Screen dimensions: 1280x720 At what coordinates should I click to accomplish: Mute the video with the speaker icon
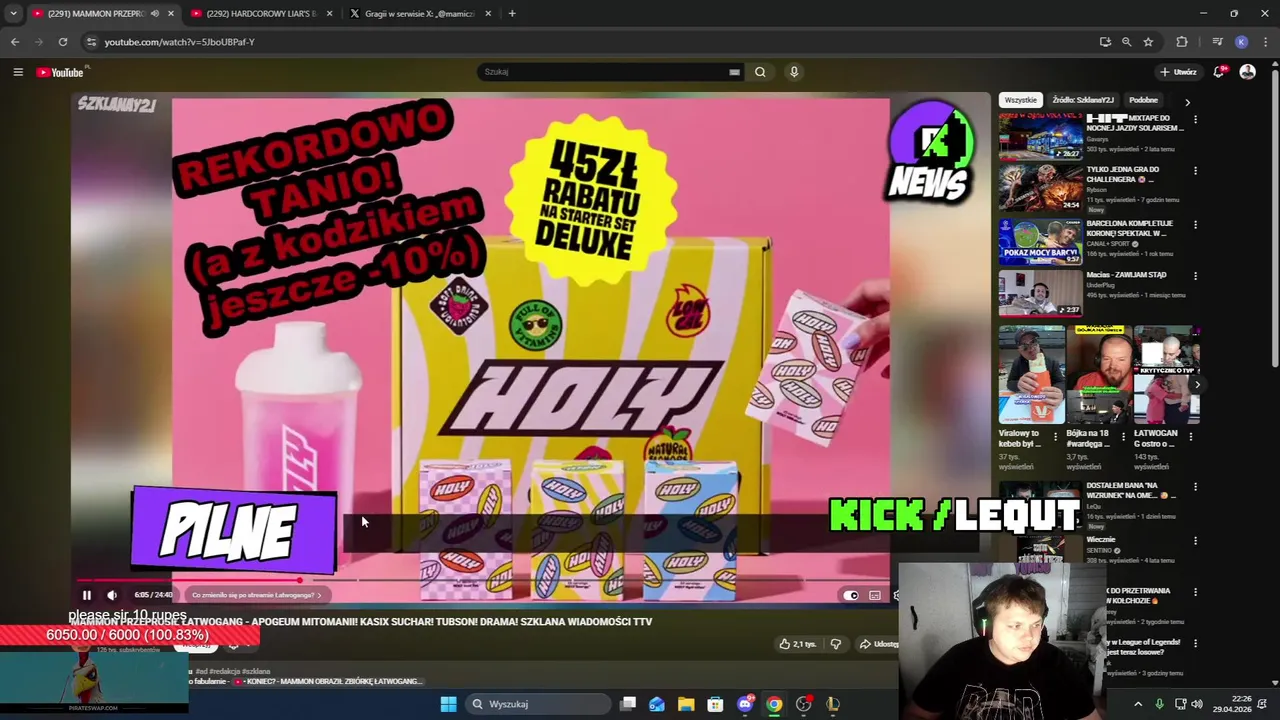click(112, 595)
